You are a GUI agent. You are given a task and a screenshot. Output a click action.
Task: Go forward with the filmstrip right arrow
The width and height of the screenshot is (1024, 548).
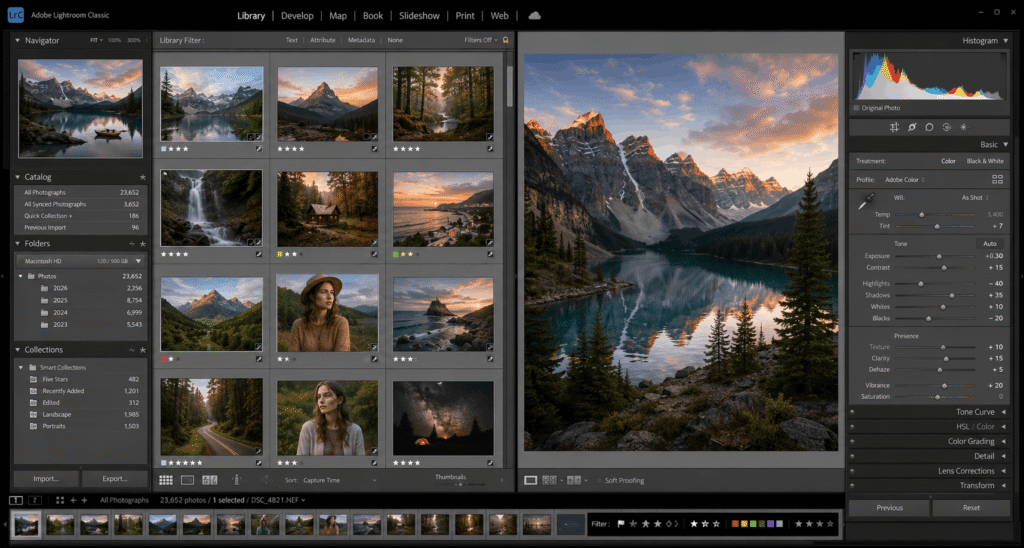[x=84, y=500]
